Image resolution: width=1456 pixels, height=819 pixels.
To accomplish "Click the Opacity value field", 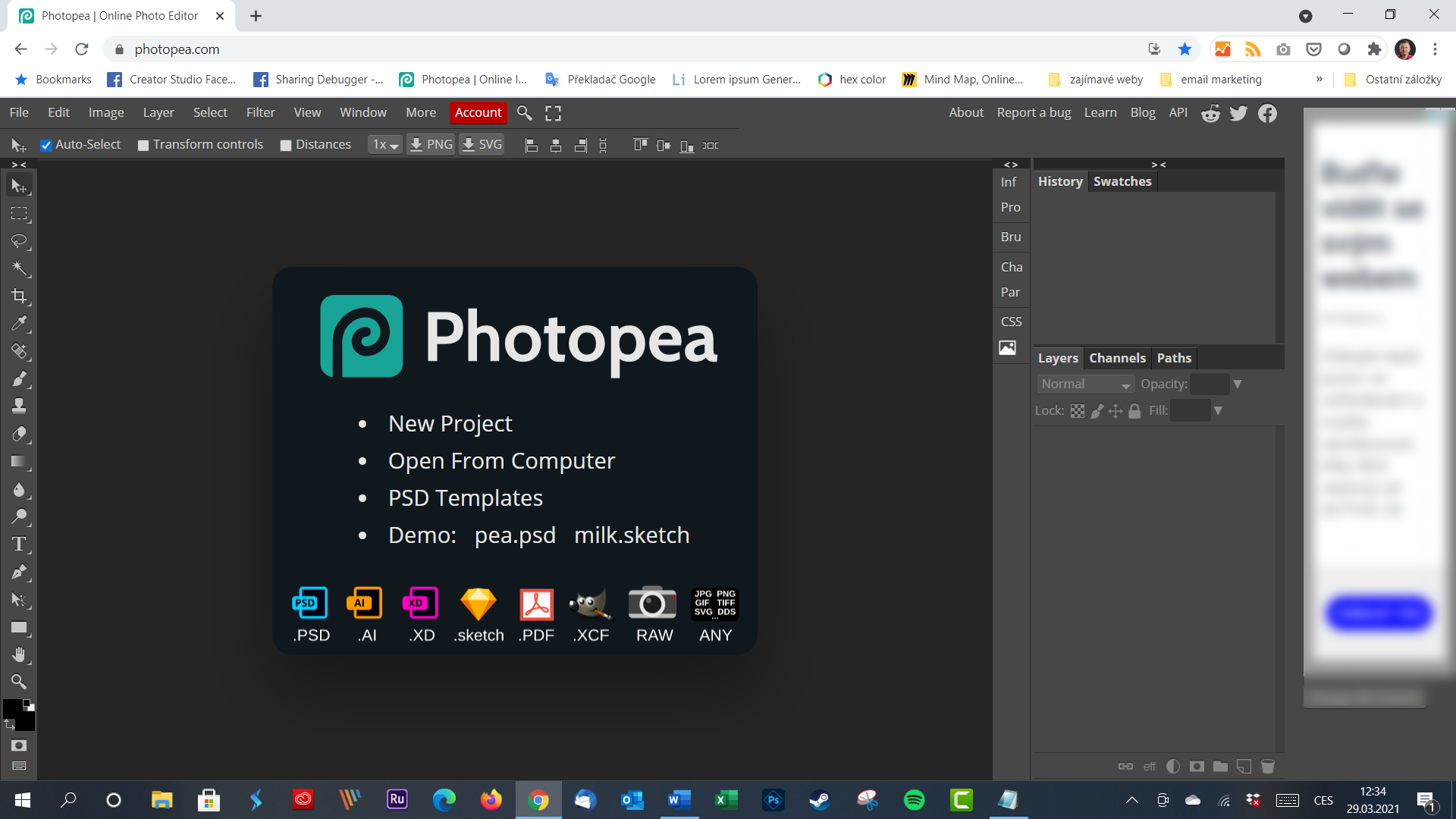I will [1210, 384].
